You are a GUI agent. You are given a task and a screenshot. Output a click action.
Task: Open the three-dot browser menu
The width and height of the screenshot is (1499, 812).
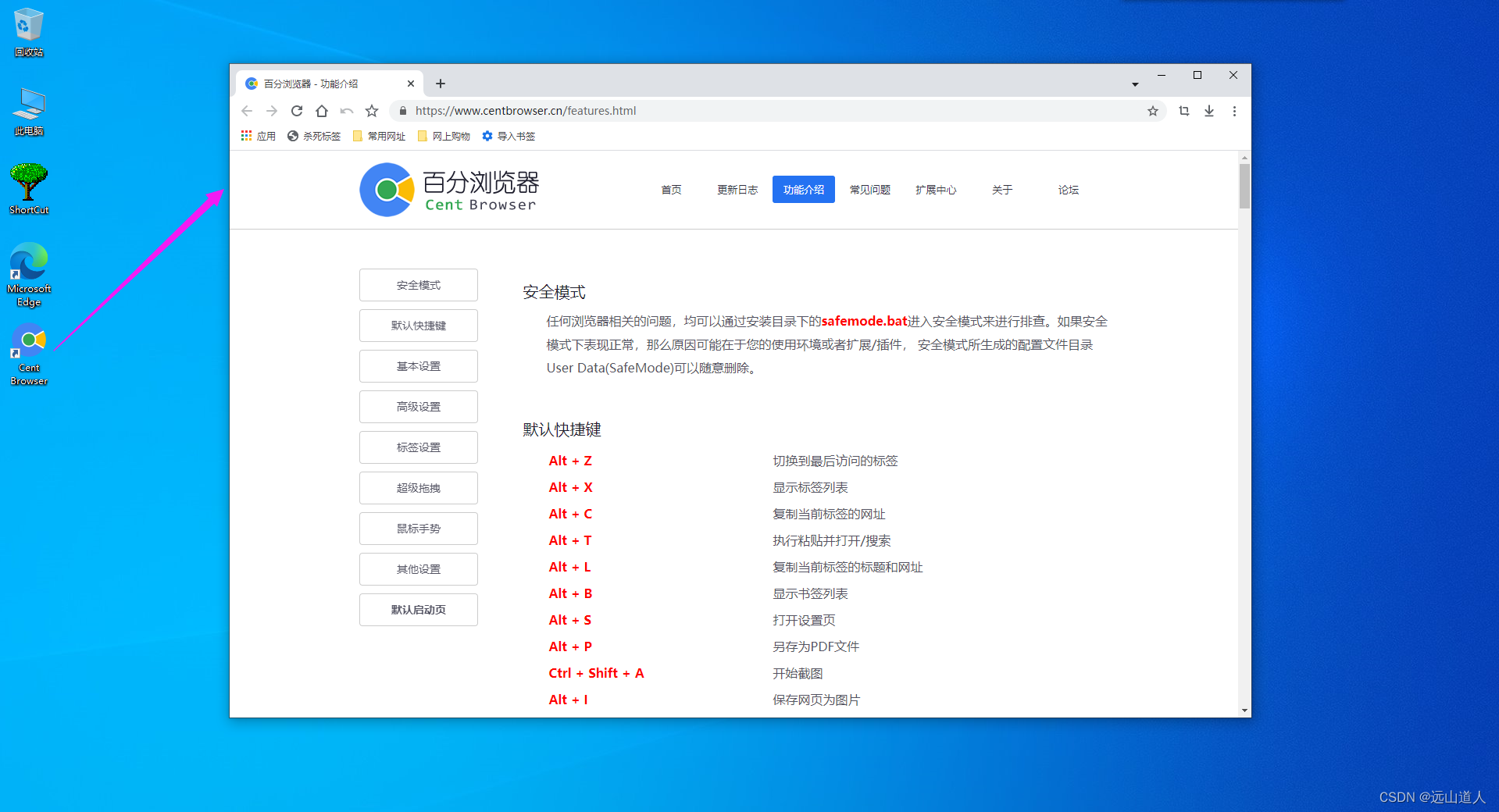coord(1234,111)
